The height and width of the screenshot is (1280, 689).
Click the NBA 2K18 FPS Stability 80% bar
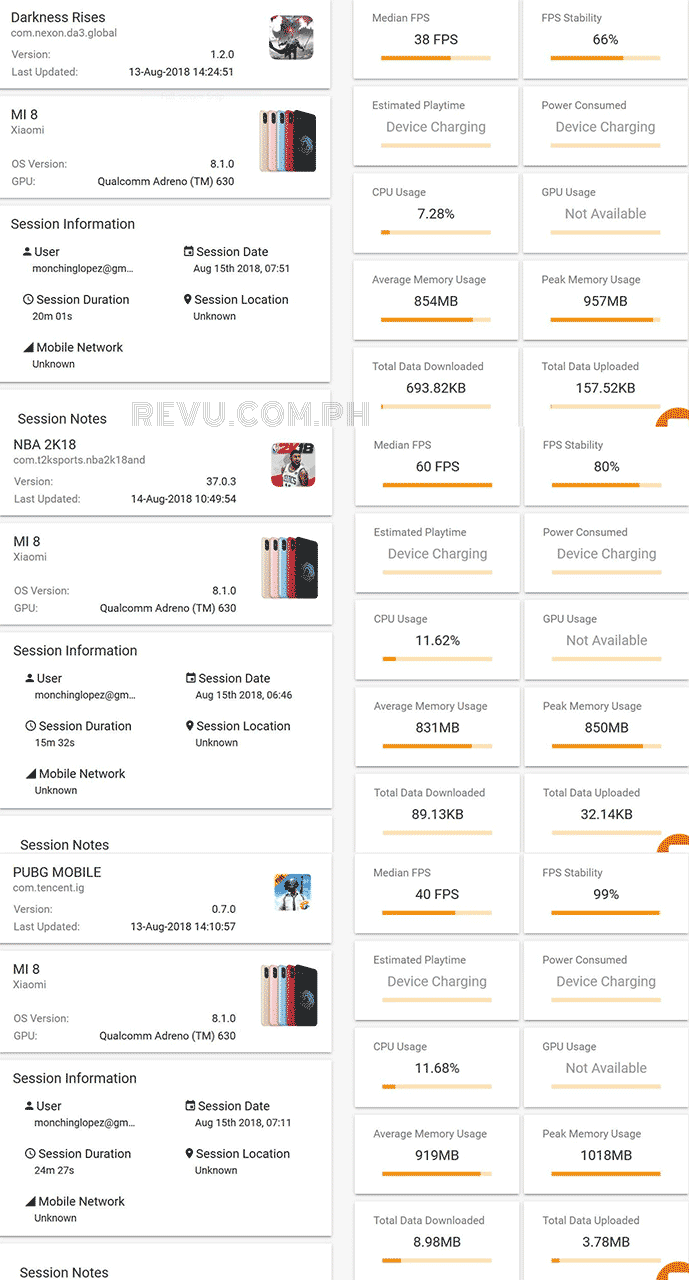[606, 485]
